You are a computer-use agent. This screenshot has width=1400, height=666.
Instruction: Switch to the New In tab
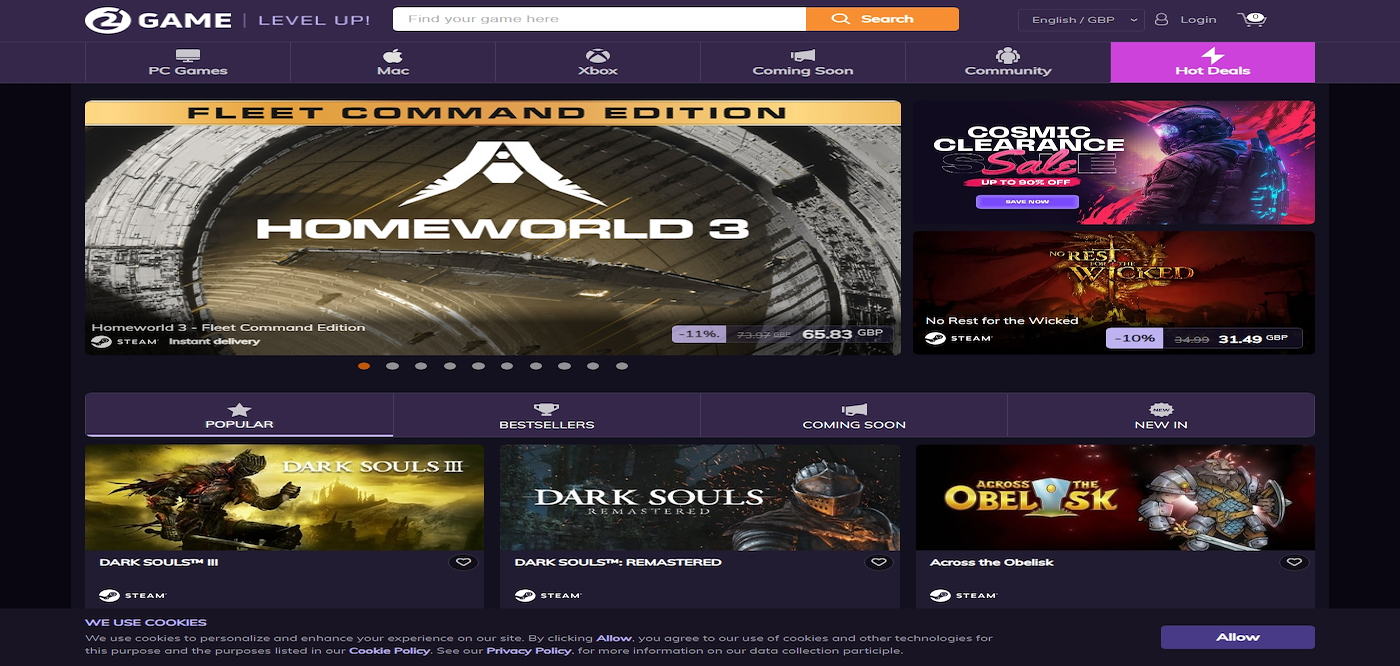(x=1161, y=415)
